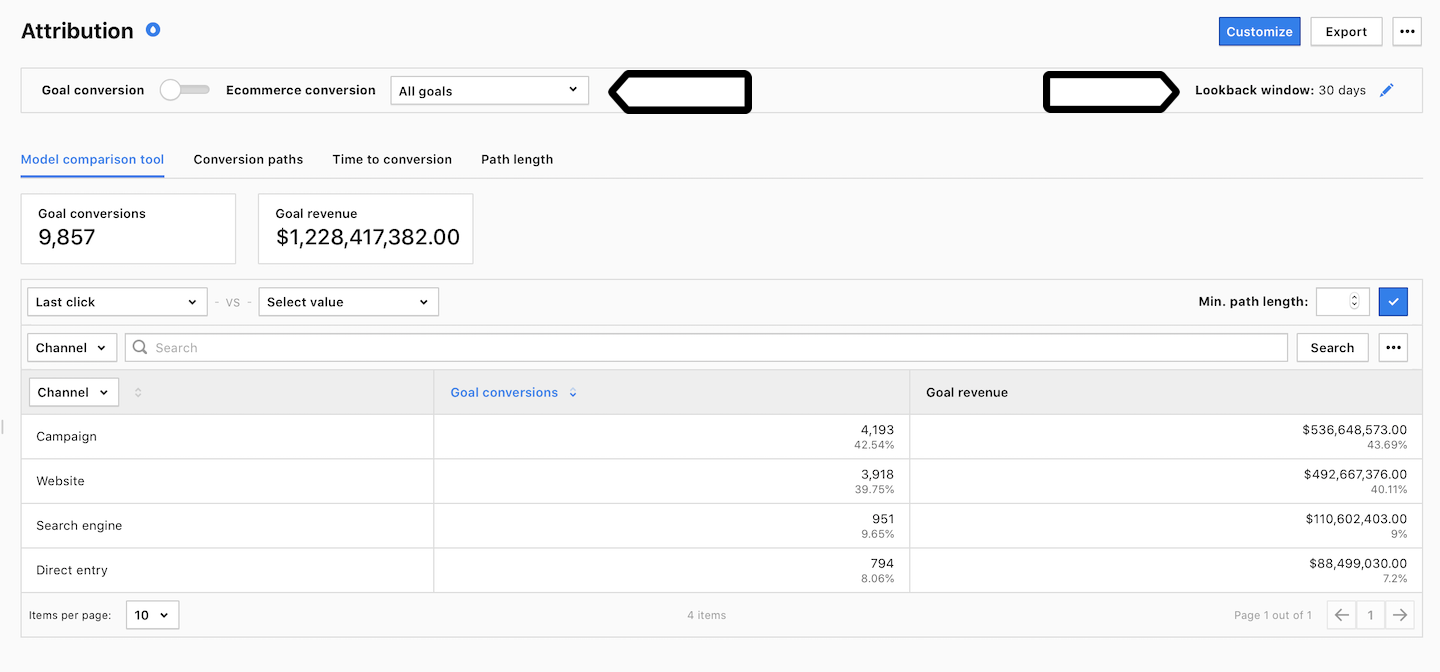
Task: Change the items per page dropdown
Action: pos(153,615)
